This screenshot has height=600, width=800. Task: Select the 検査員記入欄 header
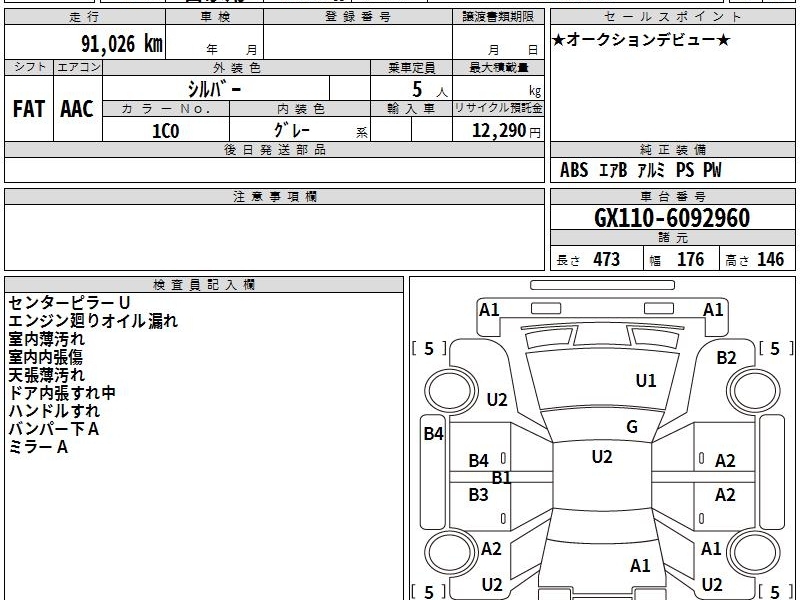point(204,285)
